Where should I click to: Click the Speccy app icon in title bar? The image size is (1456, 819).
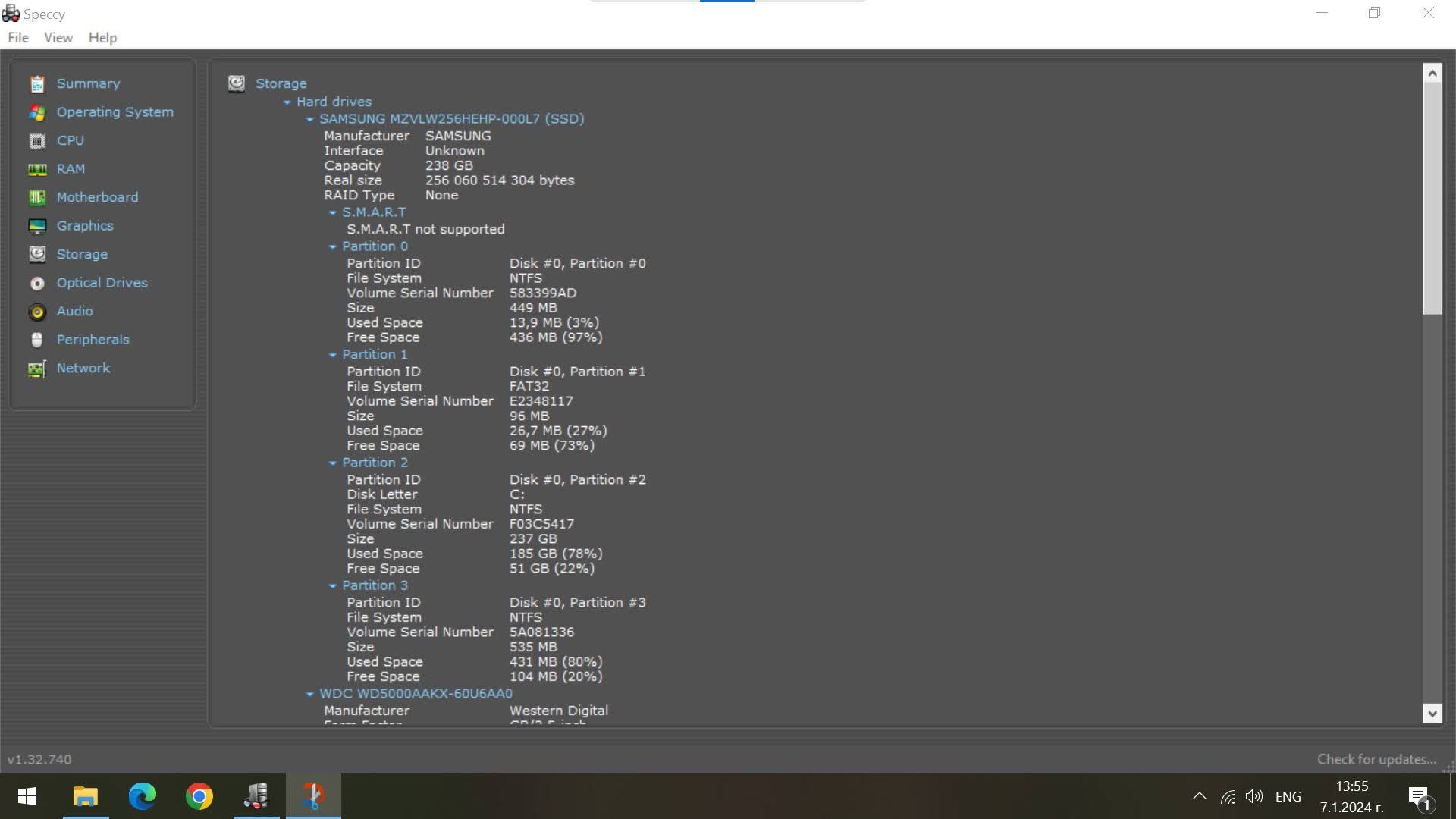point(11,13)
